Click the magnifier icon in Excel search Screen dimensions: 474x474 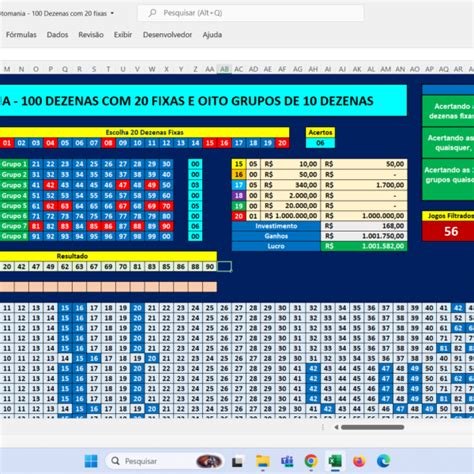153,13
